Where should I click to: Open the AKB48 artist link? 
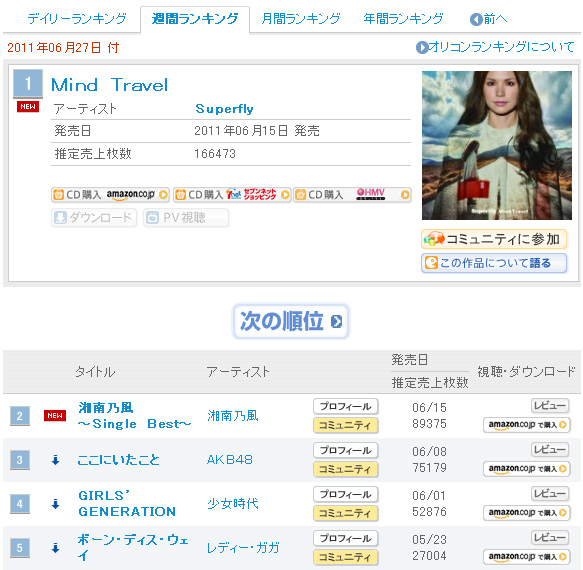[x=230, y=460]
